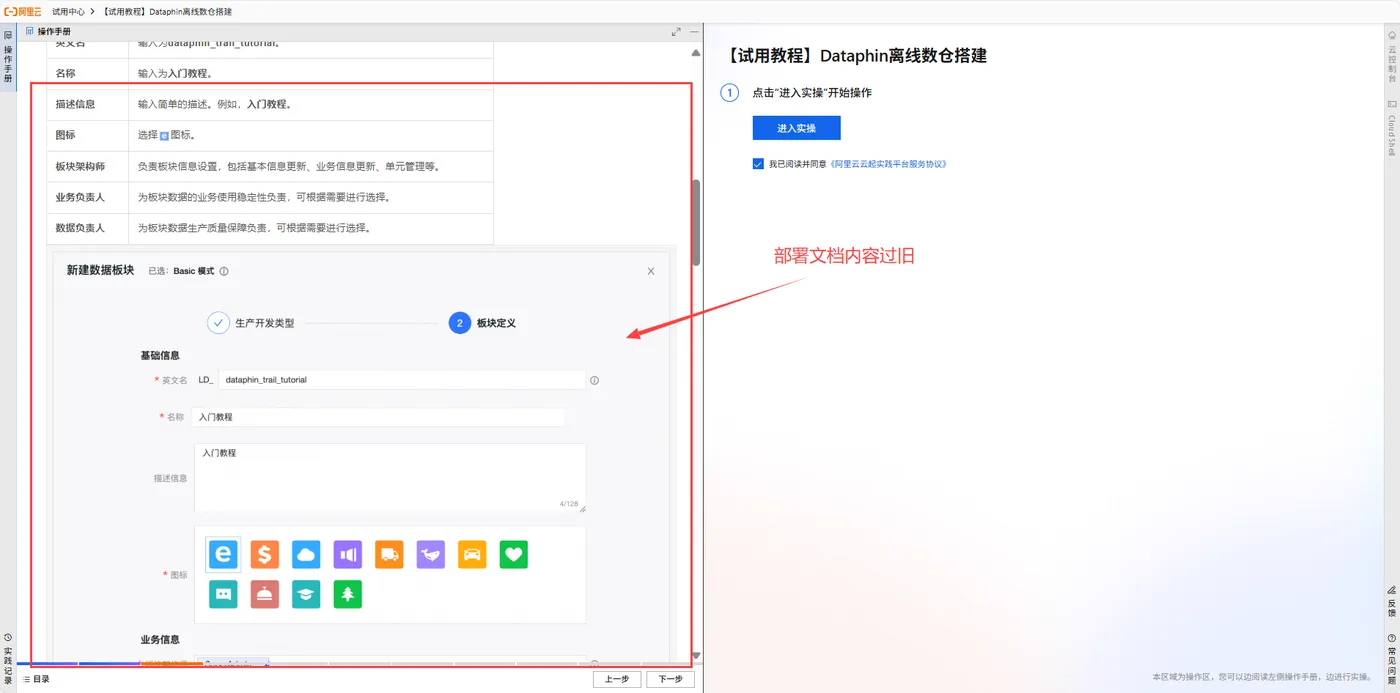Screen dimensions: 1400x693
Task: Select the orange dollar sign icon
Action: 264,554
